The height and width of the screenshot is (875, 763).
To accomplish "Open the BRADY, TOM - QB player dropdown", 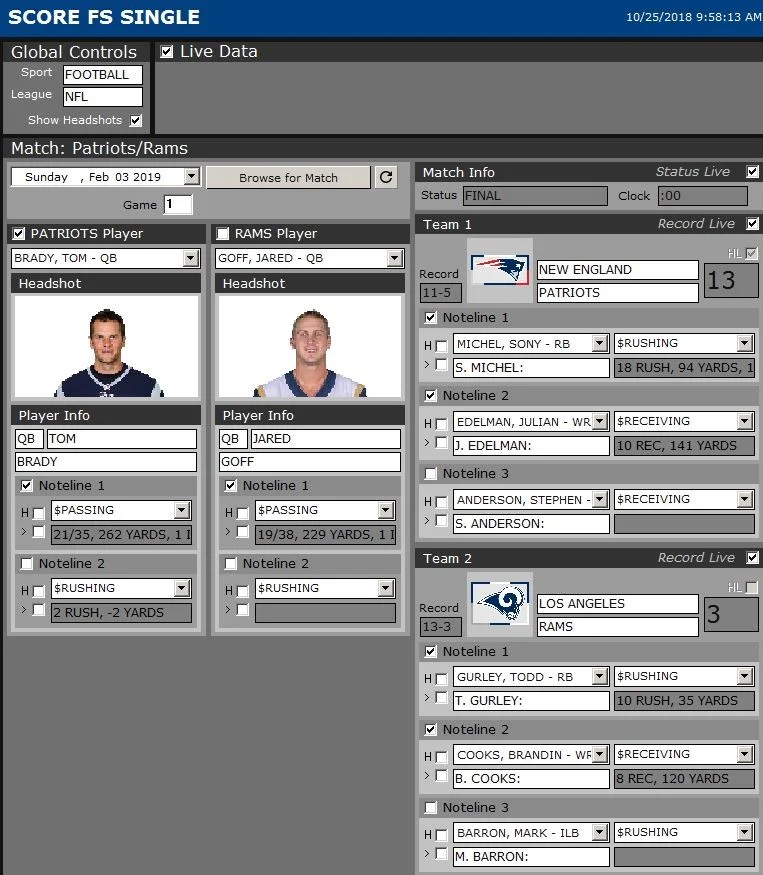I will tap(191, 258).
